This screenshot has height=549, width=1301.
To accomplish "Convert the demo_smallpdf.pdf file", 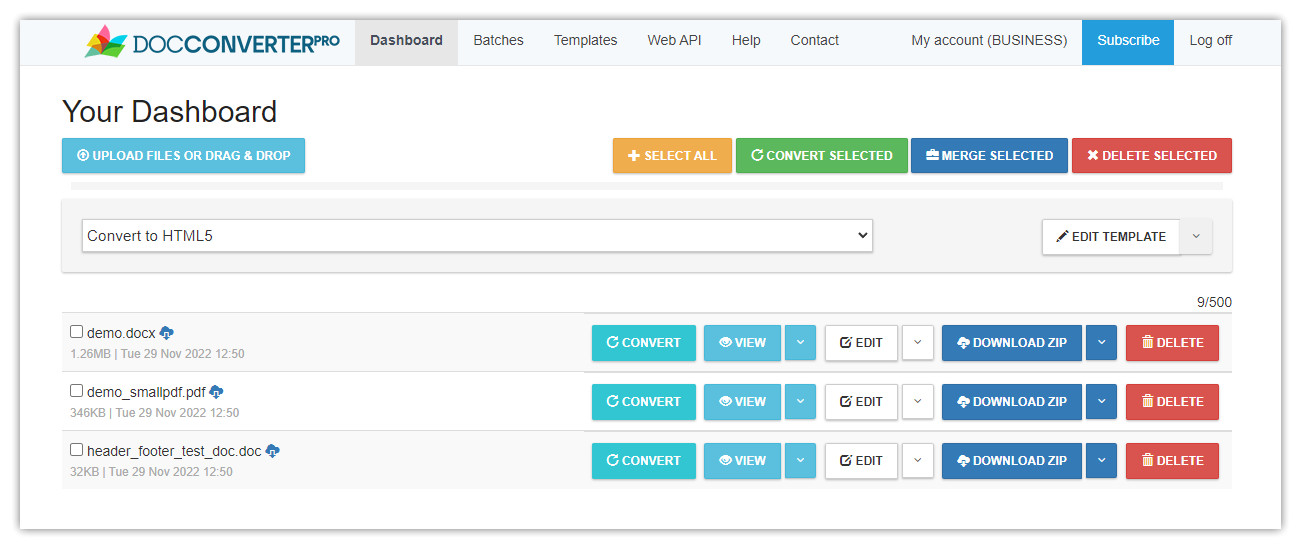I will [x=644, y=402].
